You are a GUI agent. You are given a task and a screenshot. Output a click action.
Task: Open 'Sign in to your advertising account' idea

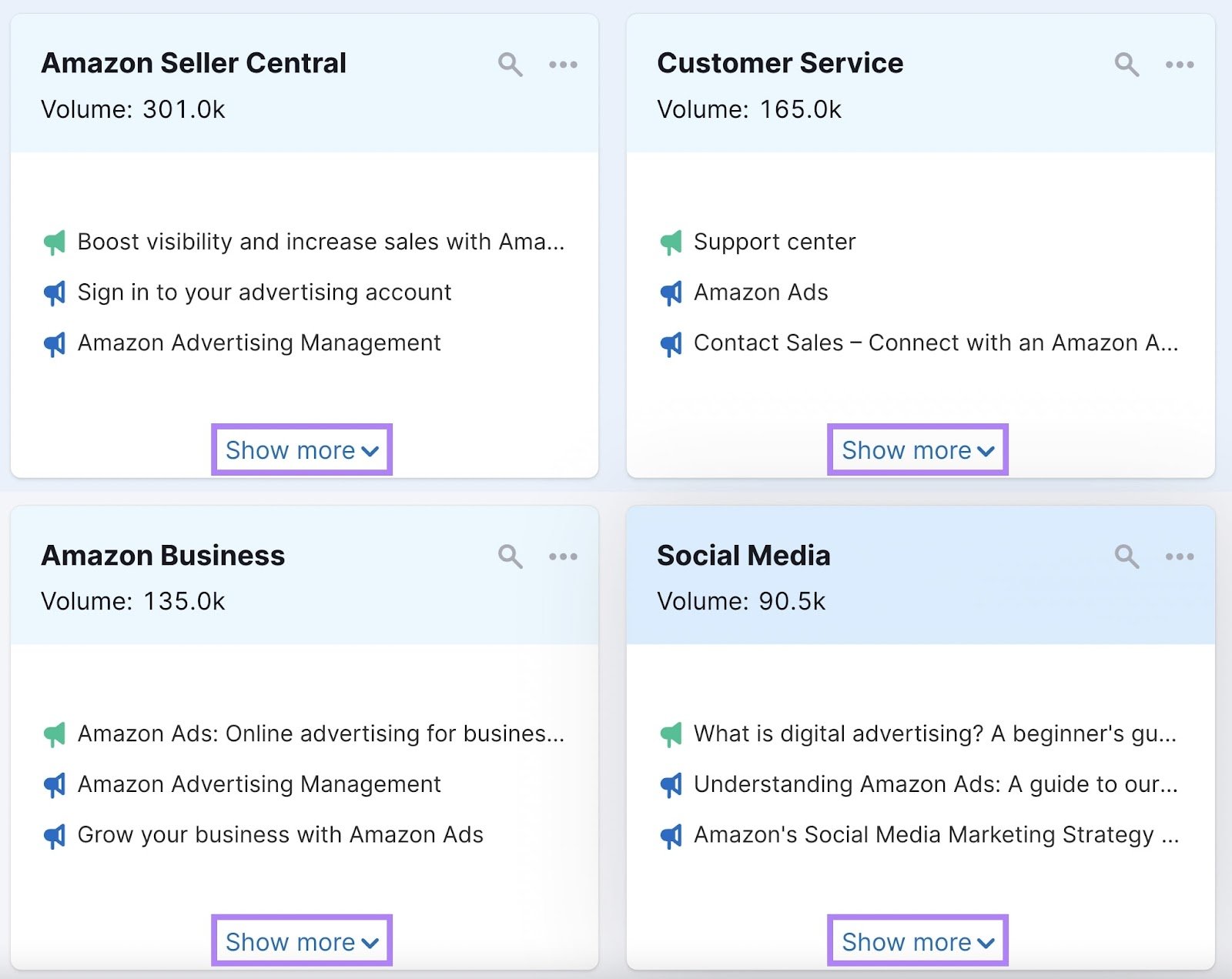264,292
